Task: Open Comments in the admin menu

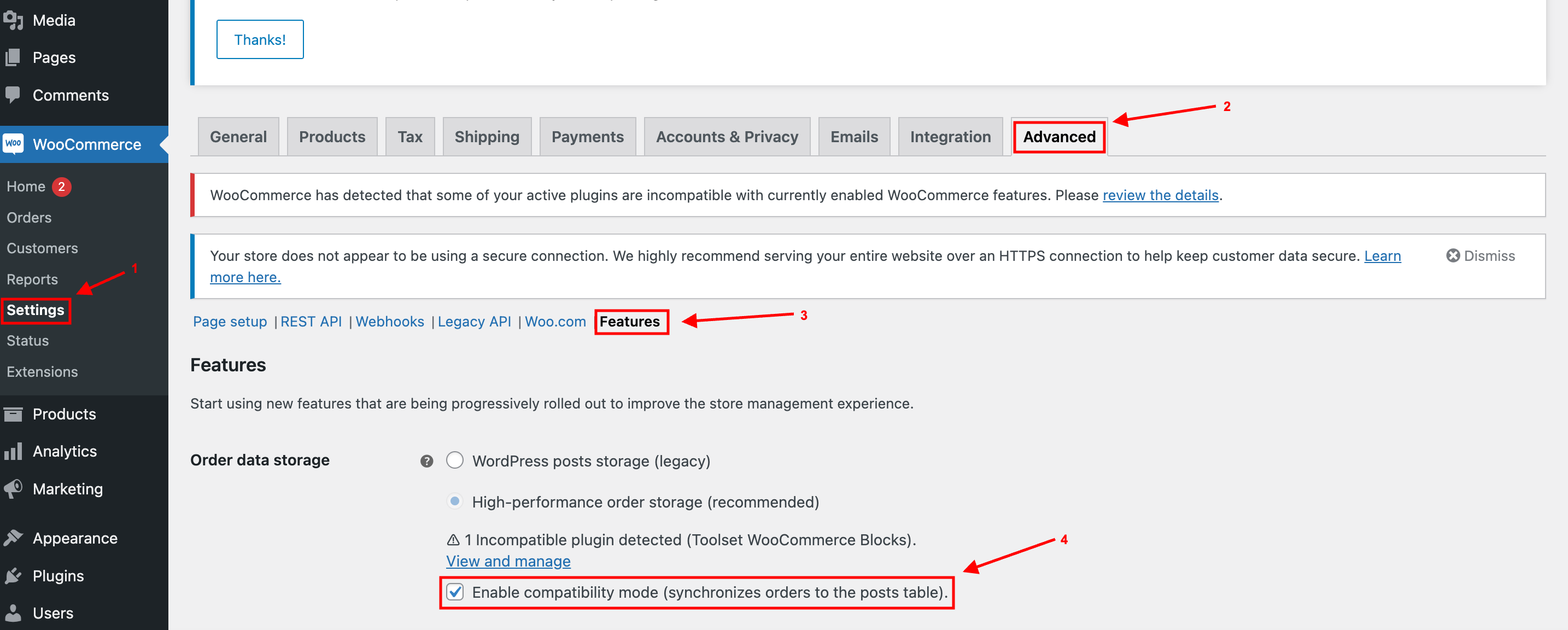Action: (x=84, y=95)
